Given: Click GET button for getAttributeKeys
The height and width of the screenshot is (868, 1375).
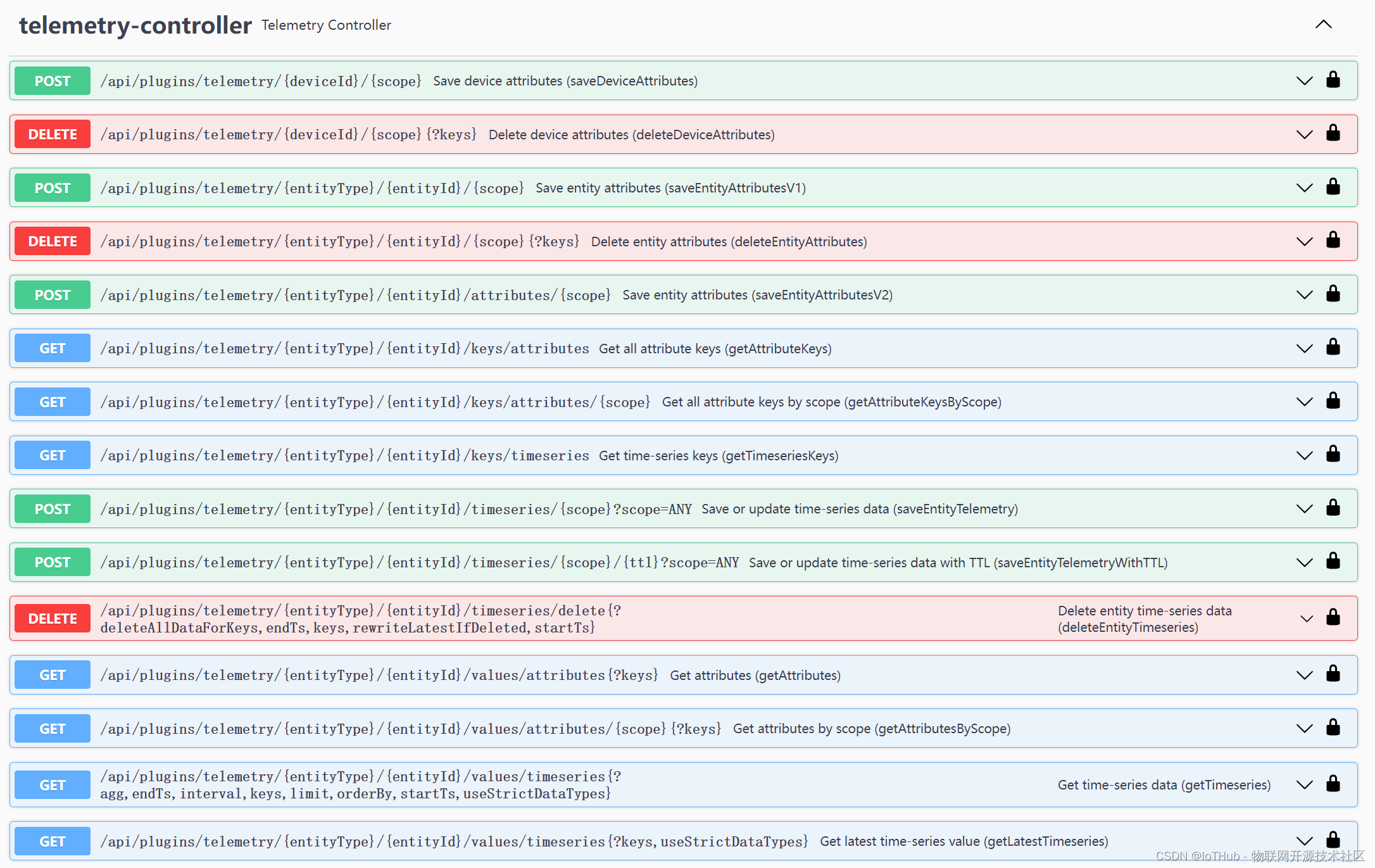Looking at the screenshot, I should pyautogui.click(x=53, y=348).
